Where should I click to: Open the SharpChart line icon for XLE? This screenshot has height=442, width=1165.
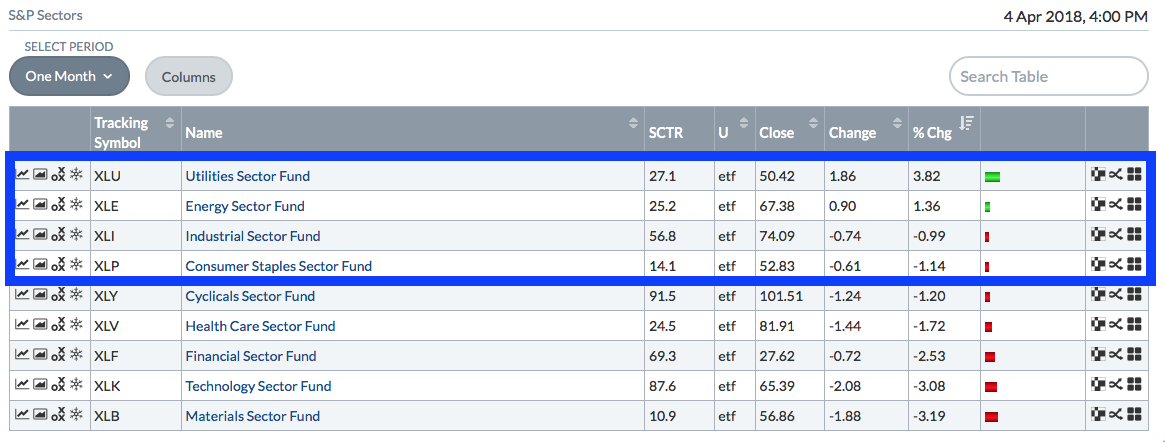(22, 205)
